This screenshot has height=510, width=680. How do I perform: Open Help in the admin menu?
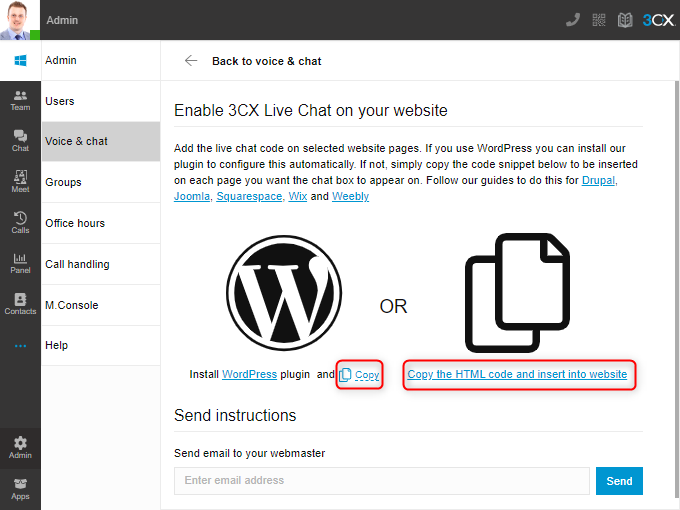coord(101,345)
